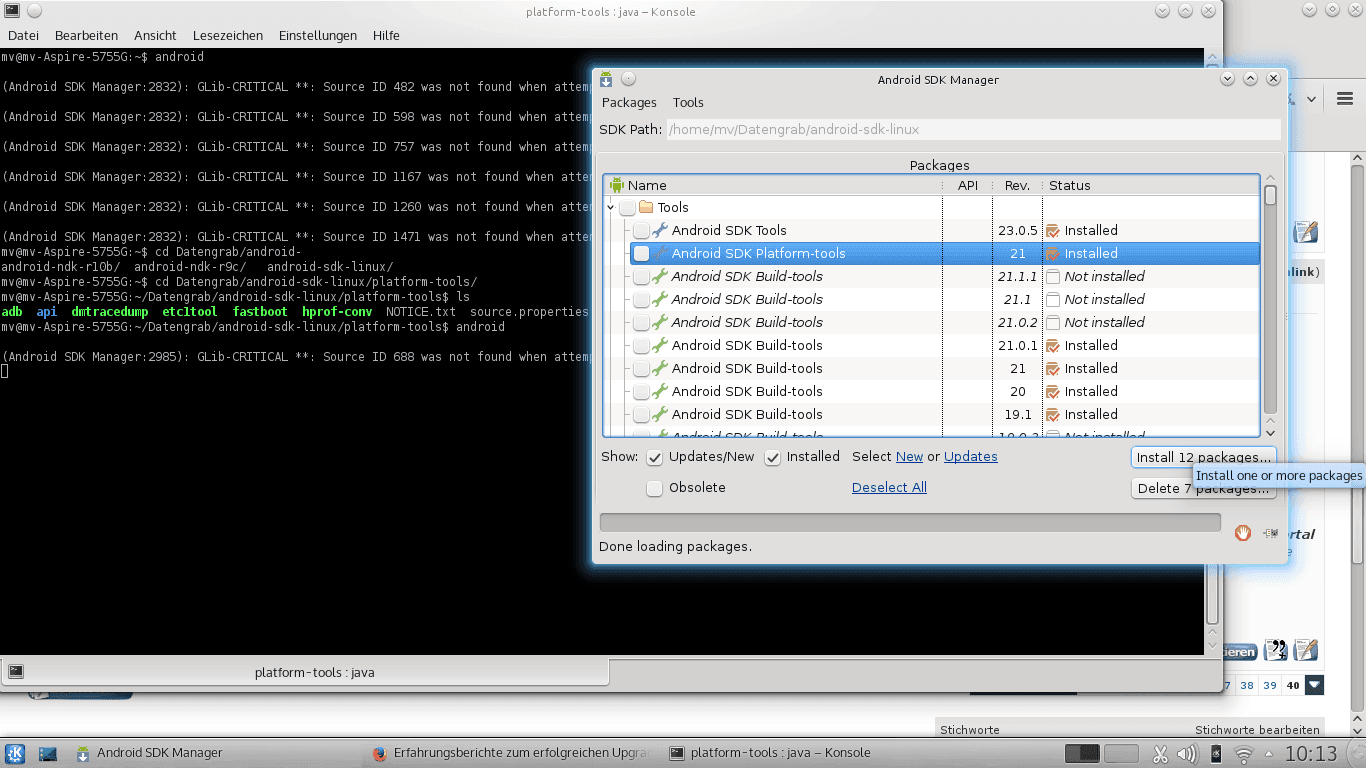This screenshot has width=1366, height=768.
Task: Click the Tools folder icon in package tree
Action: tap(646, 207)
